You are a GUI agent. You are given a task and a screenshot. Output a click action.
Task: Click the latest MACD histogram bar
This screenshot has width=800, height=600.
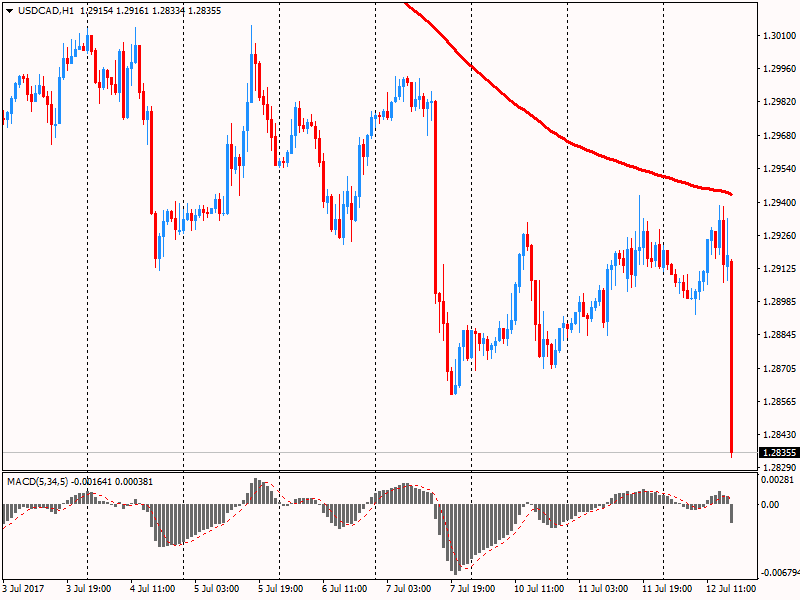(x=732, y=513)
